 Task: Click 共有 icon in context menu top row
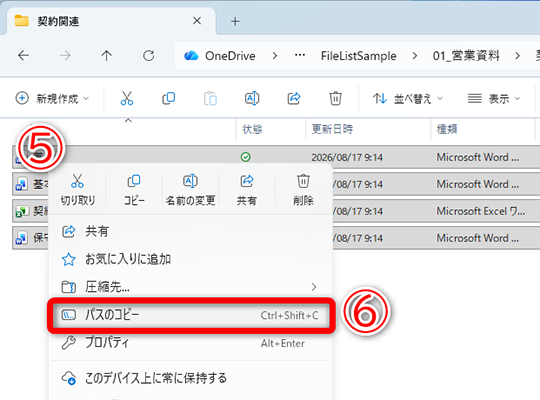click(x=247, y=189)
